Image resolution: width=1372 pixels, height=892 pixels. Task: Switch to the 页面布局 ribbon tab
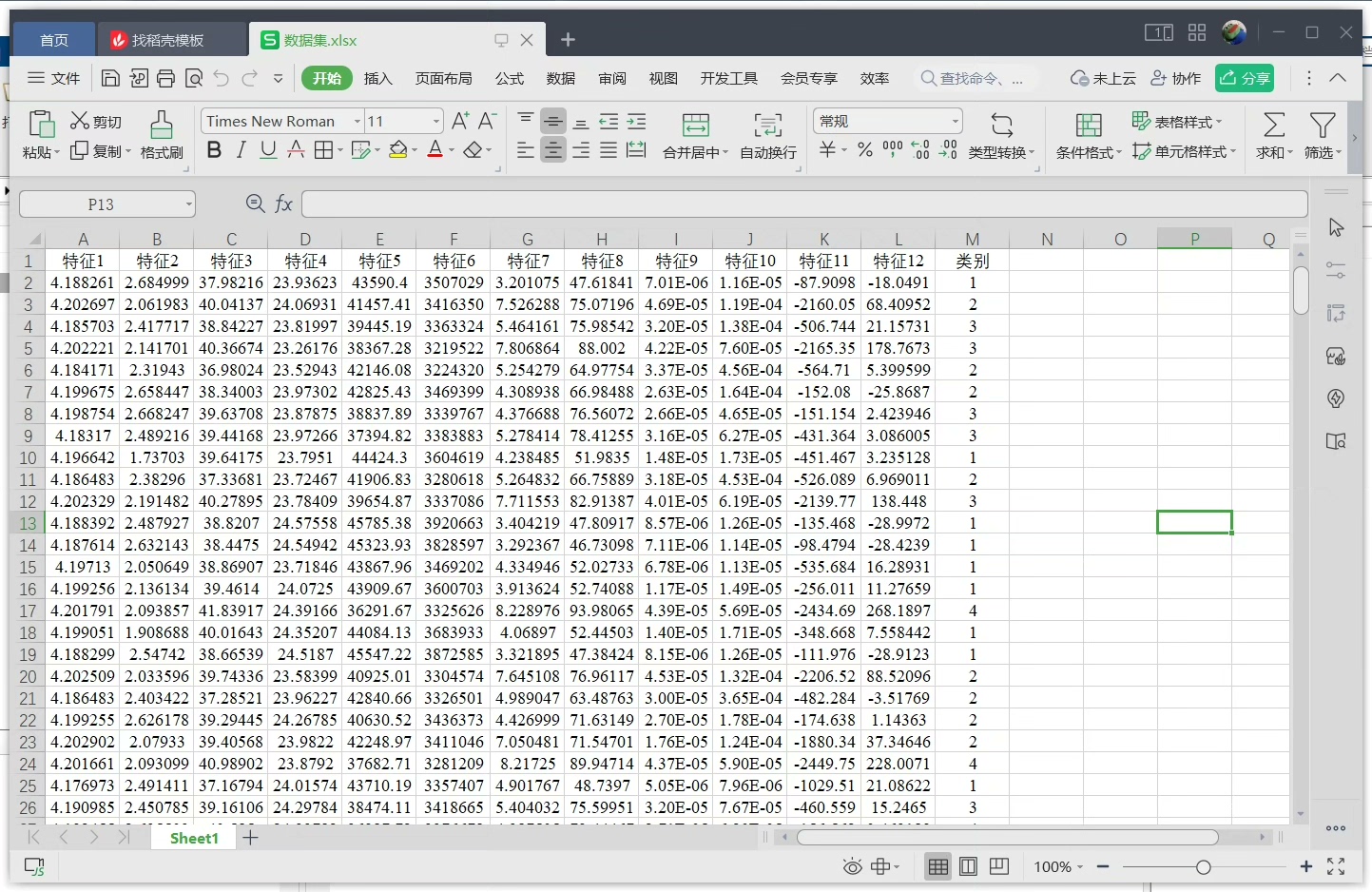(444, 78)
